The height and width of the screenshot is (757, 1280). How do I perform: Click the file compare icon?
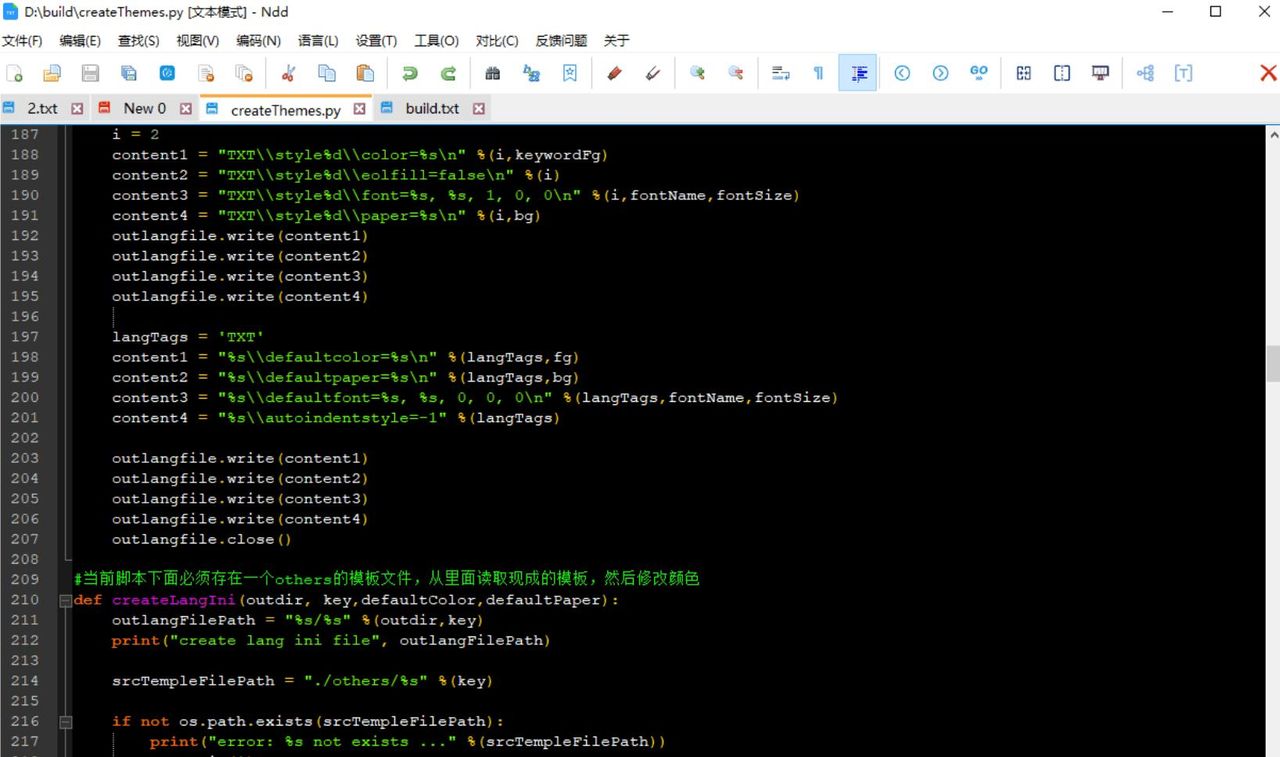pyautogui.click(x=1024, y=73)
